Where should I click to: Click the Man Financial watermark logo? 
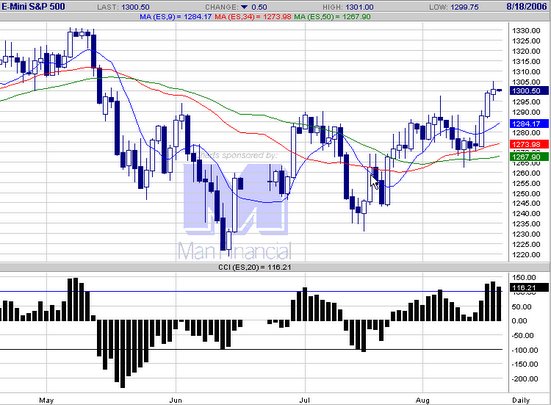pos(235,212)
